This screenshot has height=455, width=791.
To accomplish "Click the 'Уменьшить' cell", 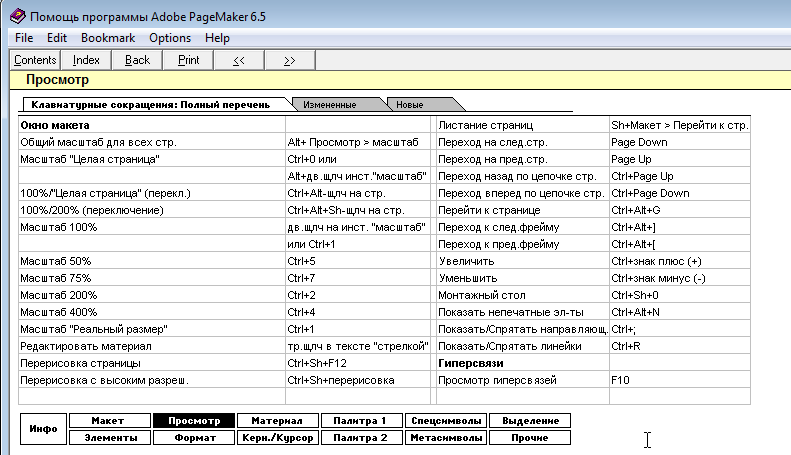I will pos(523,278).
